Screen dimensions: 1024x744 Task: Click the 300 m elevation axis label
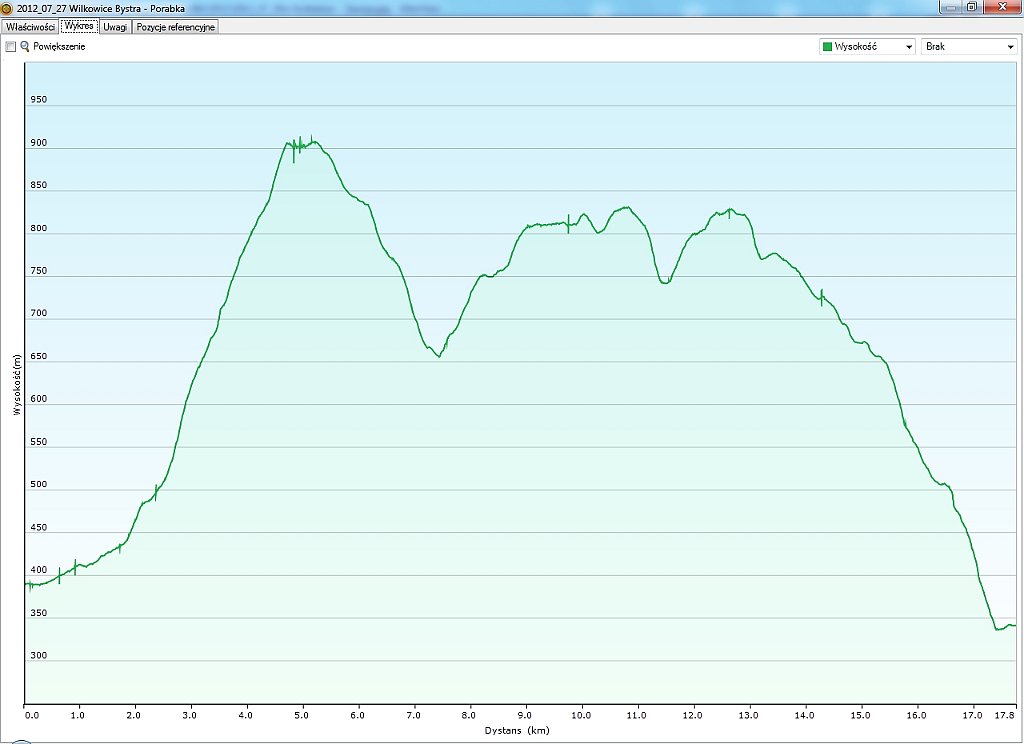39,656
